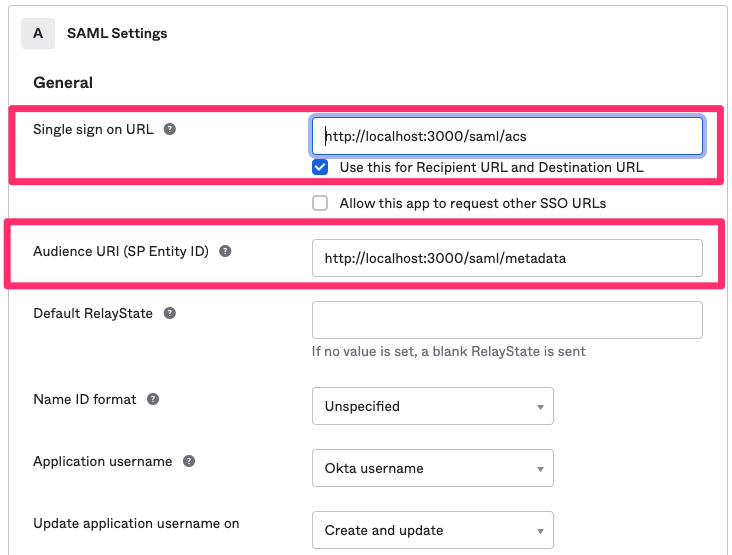Viewport: 732px width, 555px height.
Task: Enable Allow this app to request other SSO URLs
Action: [x=320, y=203]
